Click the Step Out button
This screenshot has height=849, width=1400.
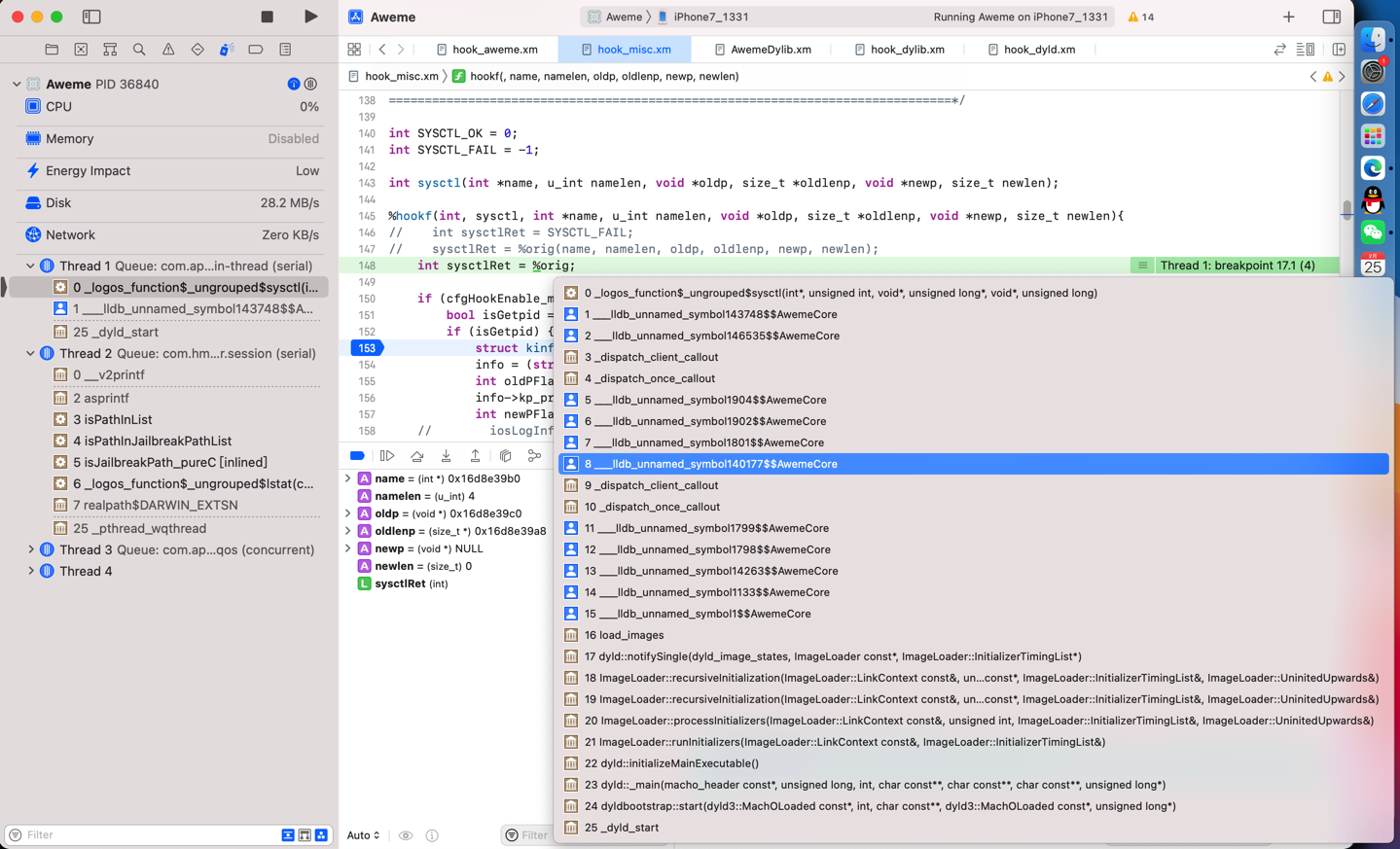click(x=475, y=456)
